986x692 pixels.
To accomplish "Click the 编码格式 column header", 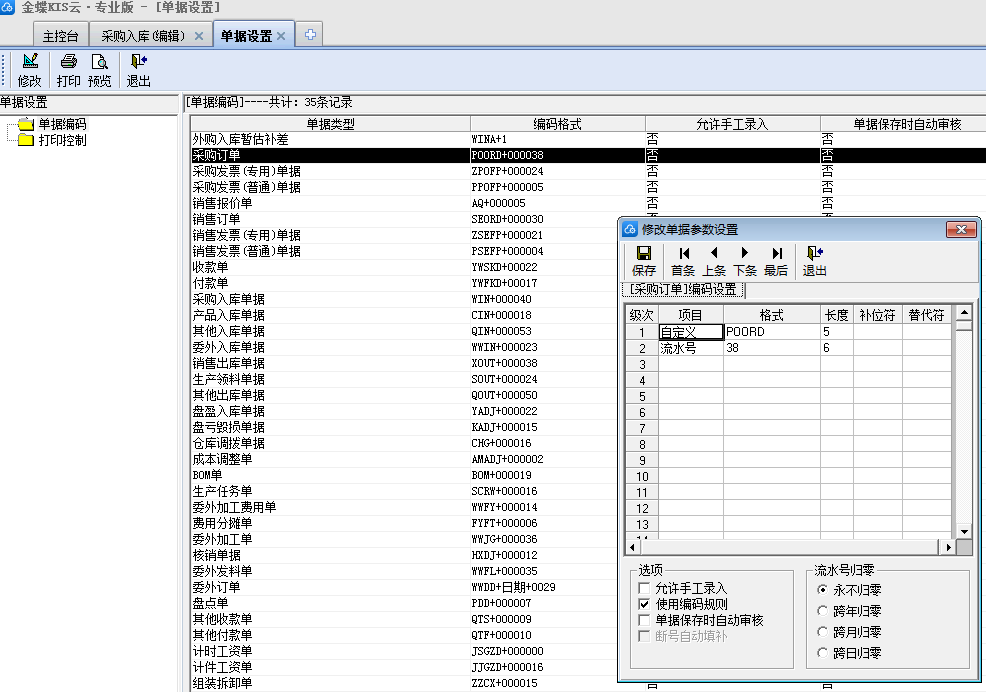I will [557, 124].
